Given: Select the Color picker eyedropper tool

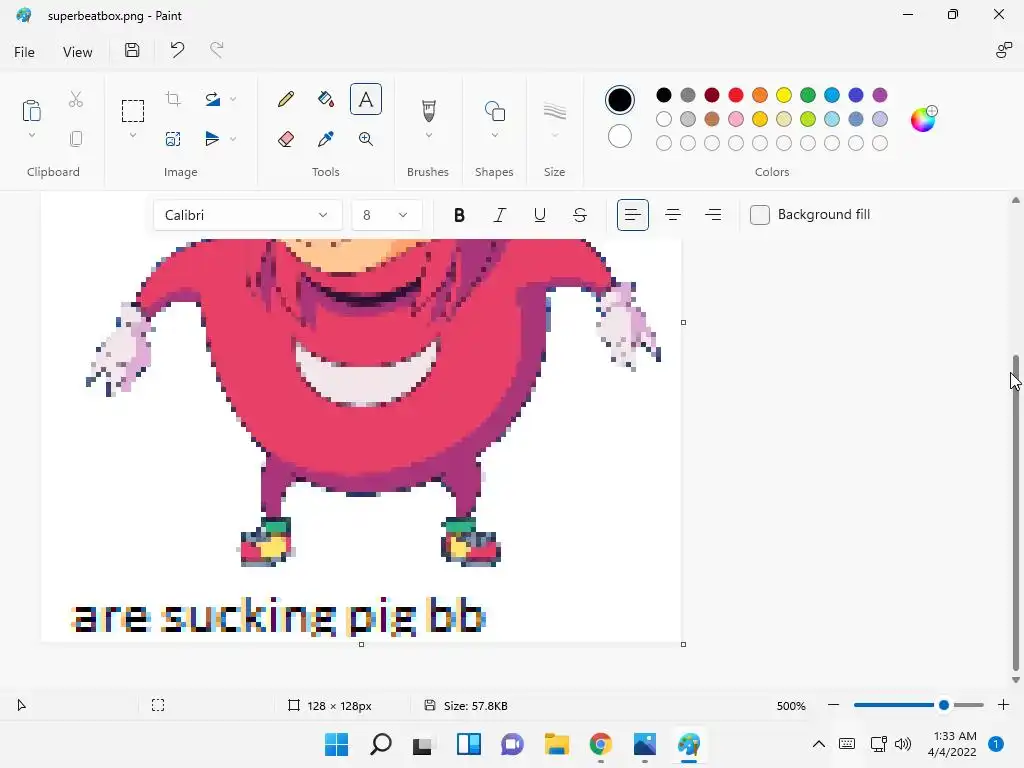Looking at the screenshot, I should 325,139.
